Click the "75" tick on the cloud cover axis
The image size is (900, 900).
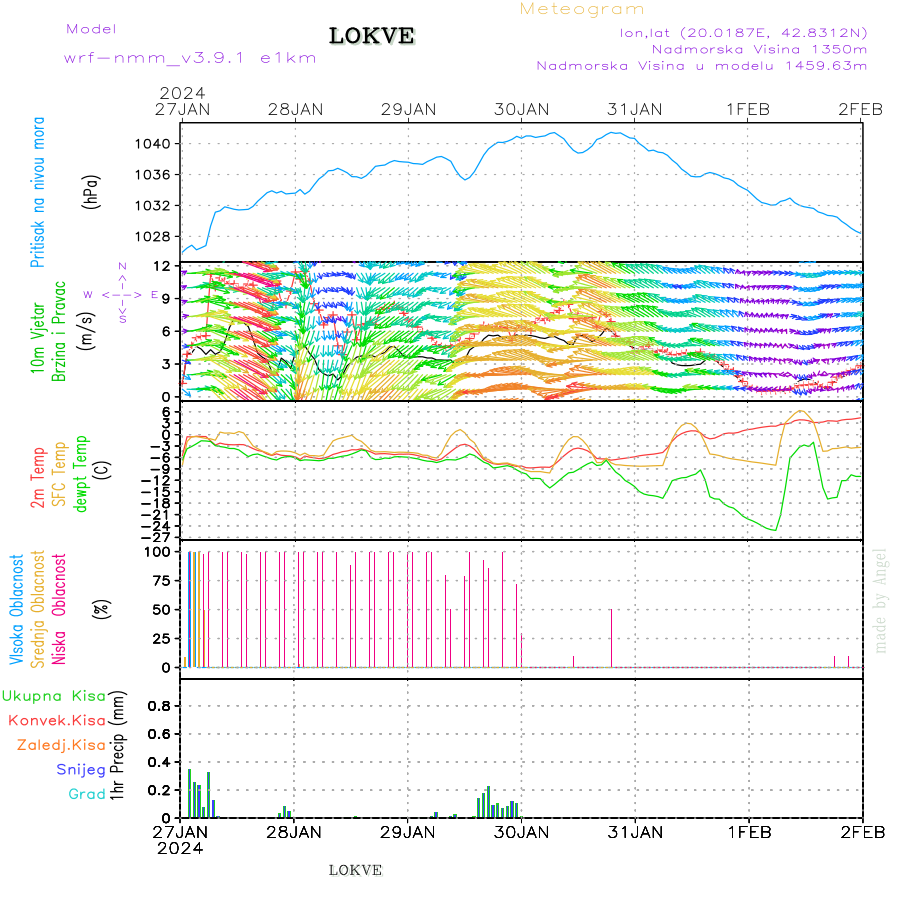[x=162, y=581]
